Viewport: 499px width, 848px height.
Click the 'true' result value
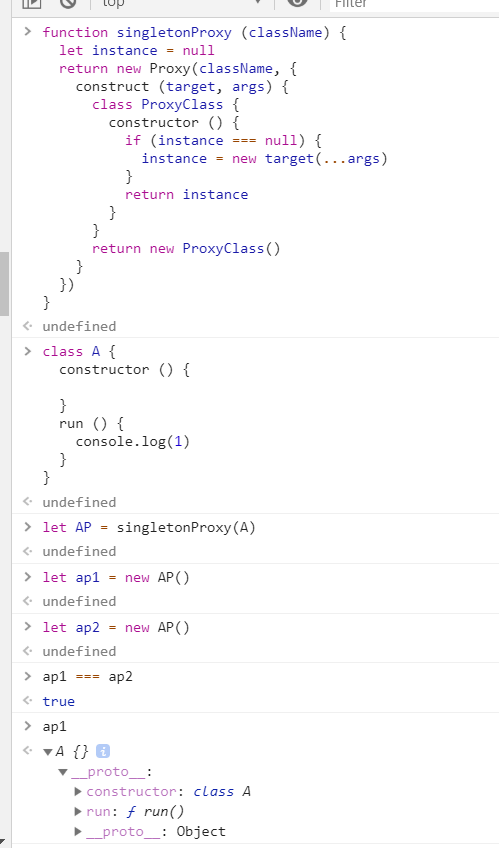click(58, 701)
